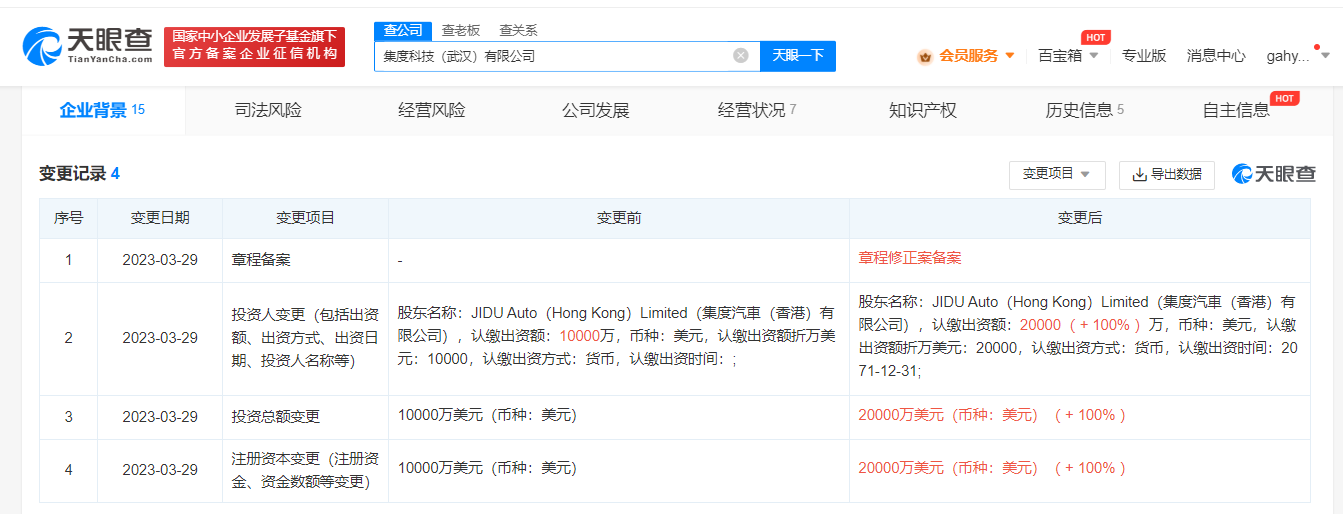This screenshot has height=514, width=1343.
Task: Open the 经营状况 tab
Action: click(757, 110)
